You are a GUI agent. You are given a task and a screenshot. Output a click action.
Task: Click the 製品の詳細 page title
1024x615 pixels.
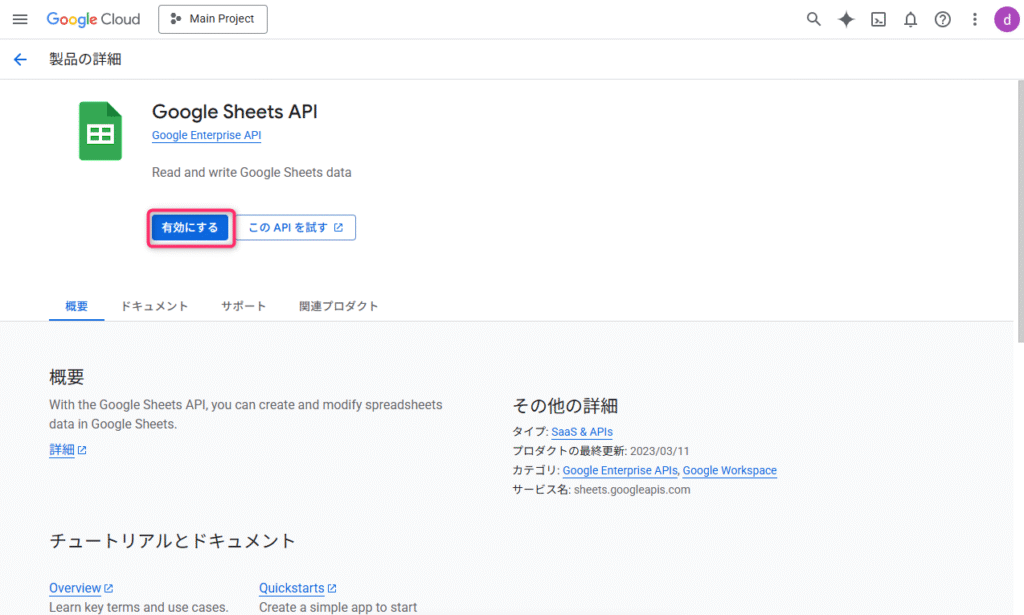pos(85,59)
